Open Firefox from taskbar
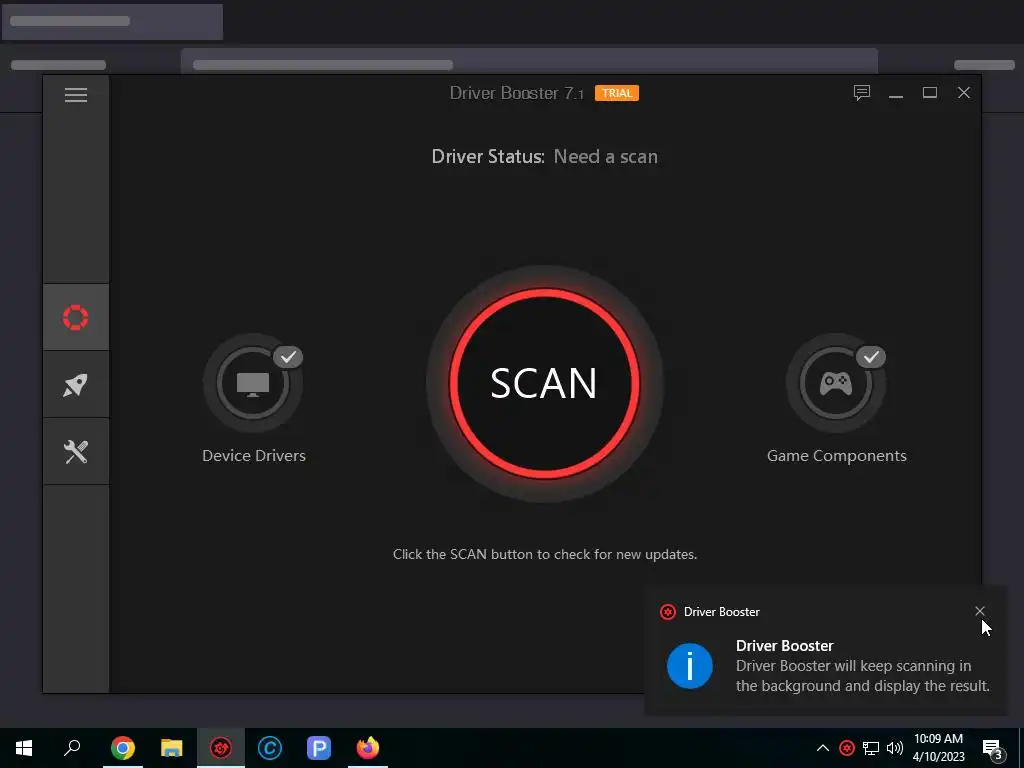The image size is (1024, 768). click(x=368, y=748)
